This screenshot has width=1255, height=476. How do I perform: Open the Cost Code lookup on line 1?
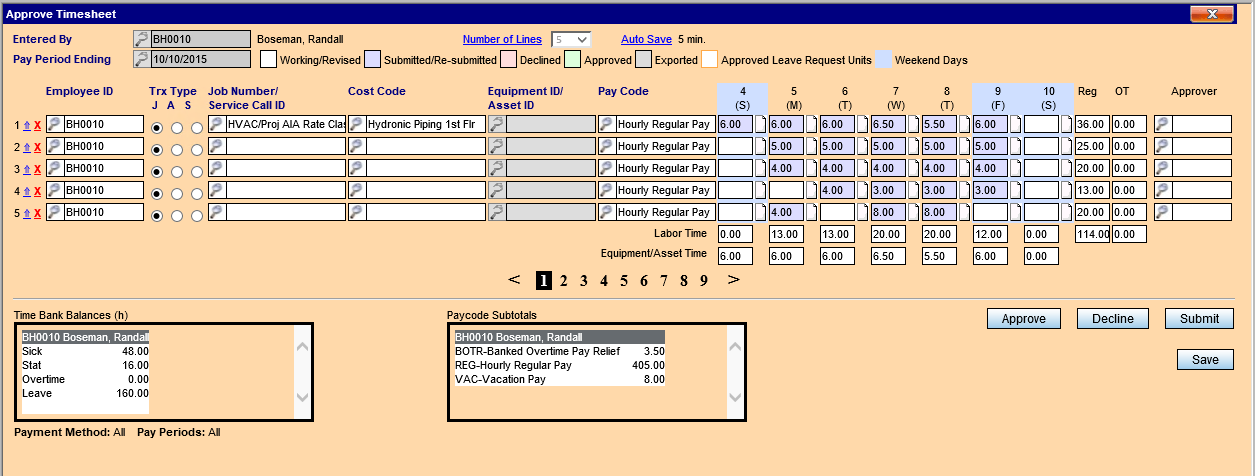pyautogui.click(x=356, y=125)
